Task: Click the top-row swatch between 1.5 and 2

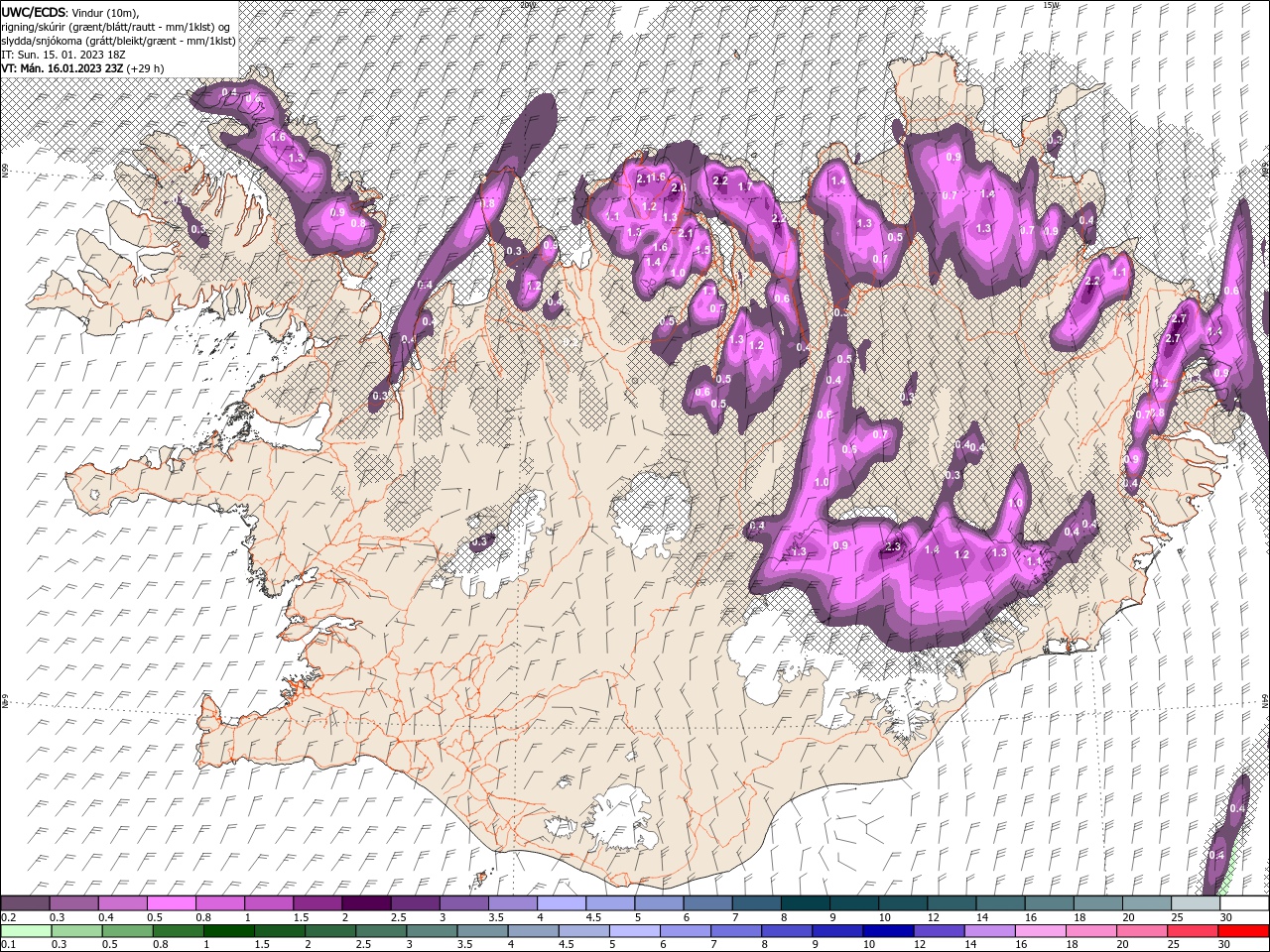Action: pyautogui.click(x=317, y=903)
